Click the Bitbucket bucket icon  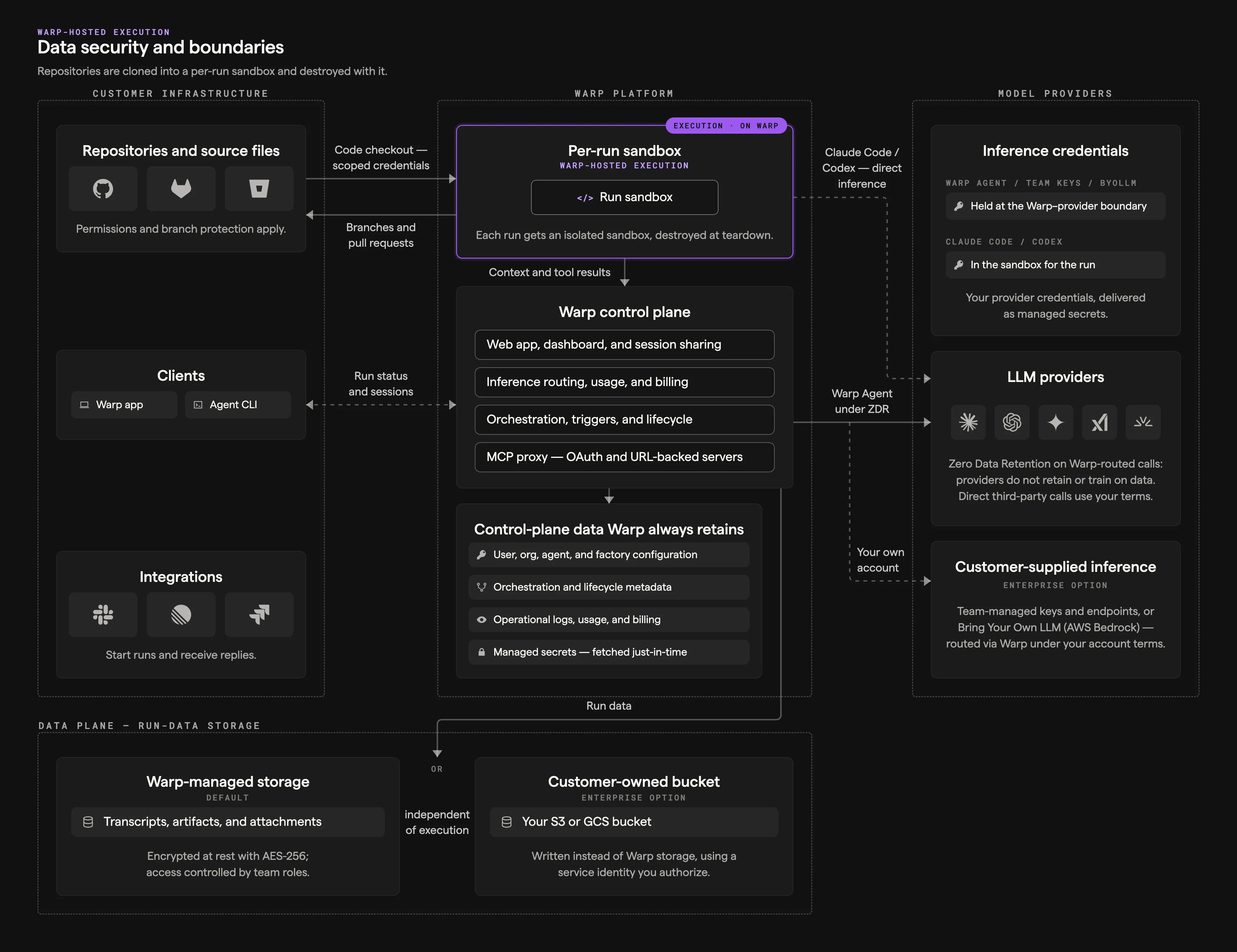[x=259, y=189]
